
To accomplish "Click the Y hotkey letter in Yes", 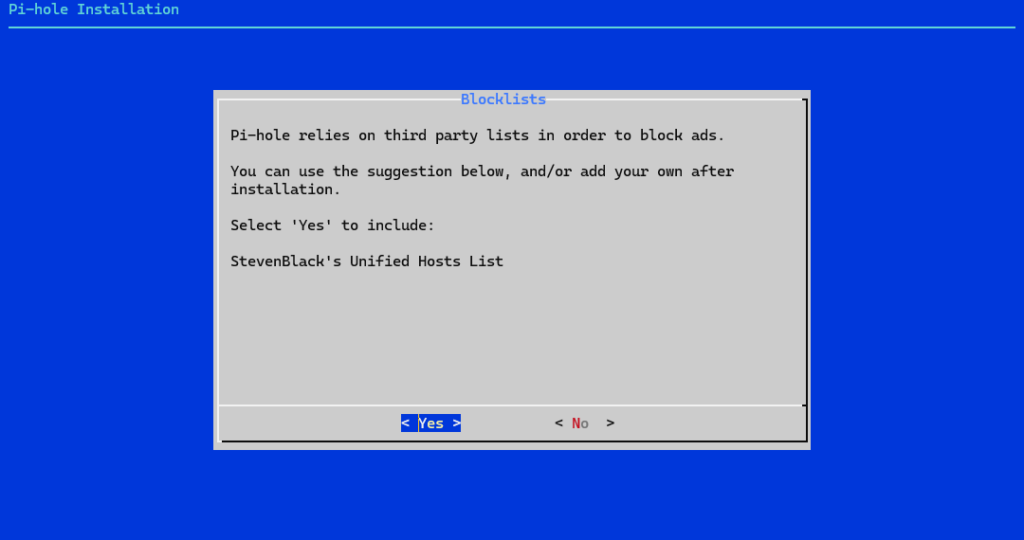I will click(423, 423).
